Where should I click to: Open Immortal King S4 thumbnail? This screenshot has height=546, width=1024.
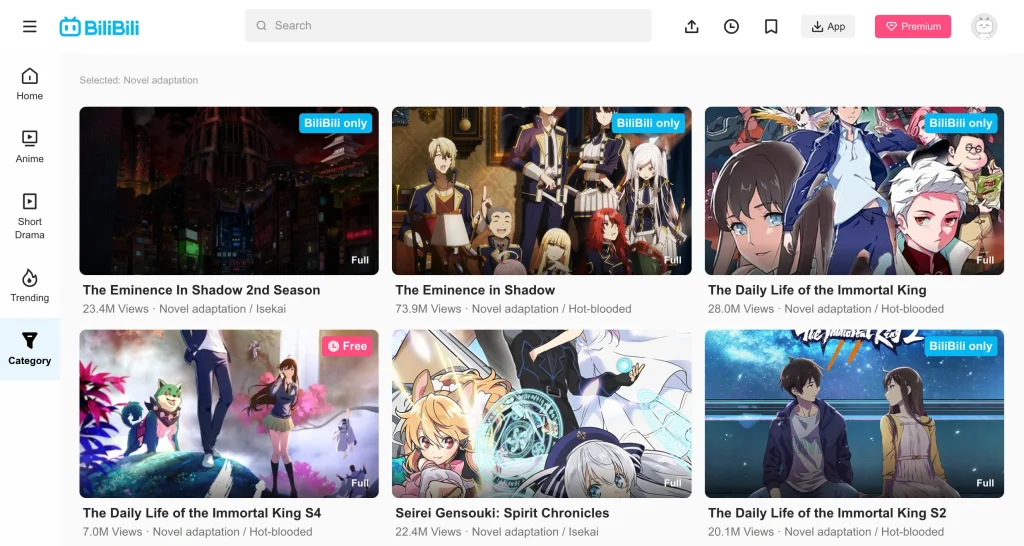tap(229, 413)
